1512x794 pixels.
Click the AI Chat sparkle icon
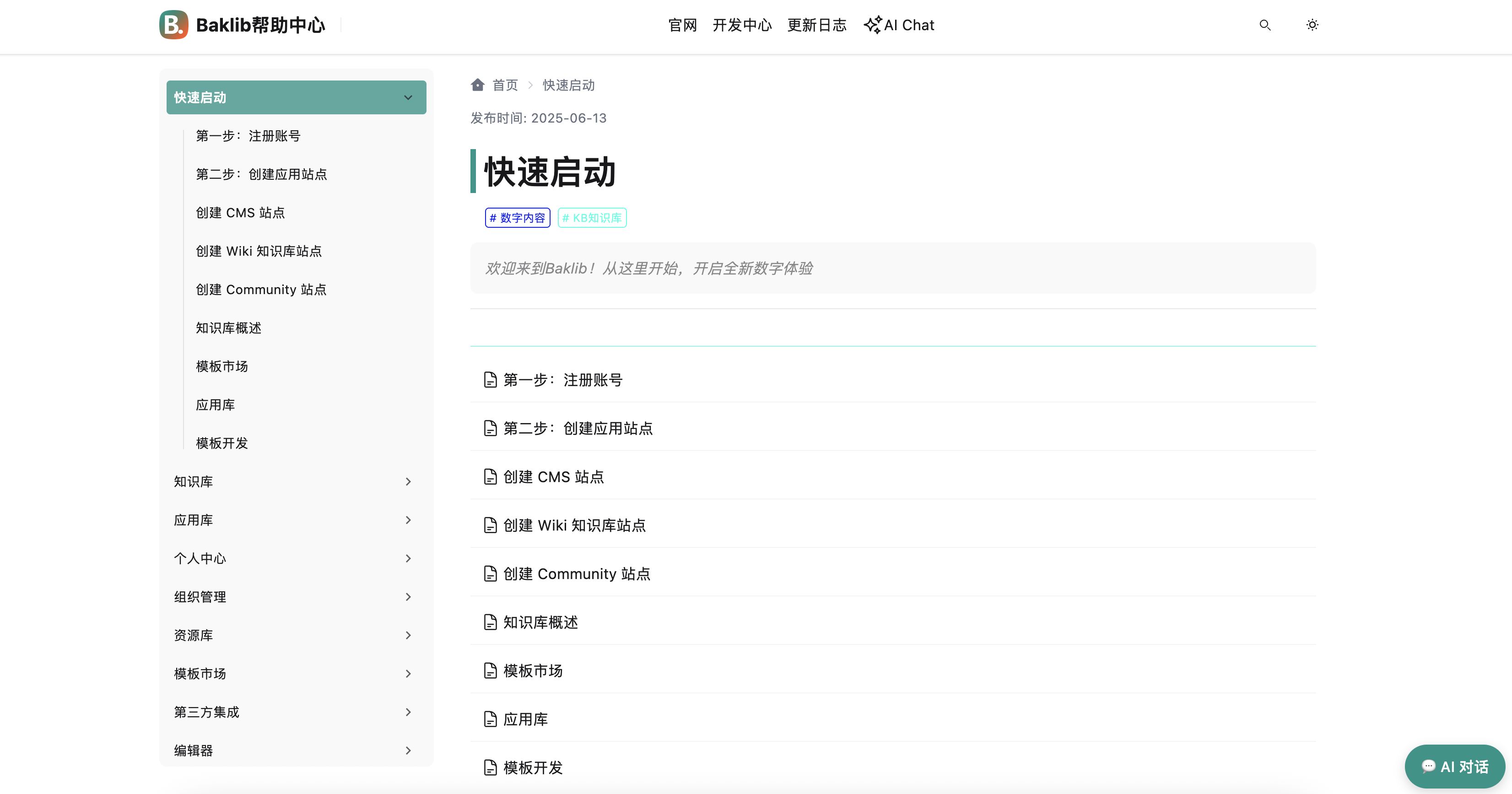click(873, 25)
